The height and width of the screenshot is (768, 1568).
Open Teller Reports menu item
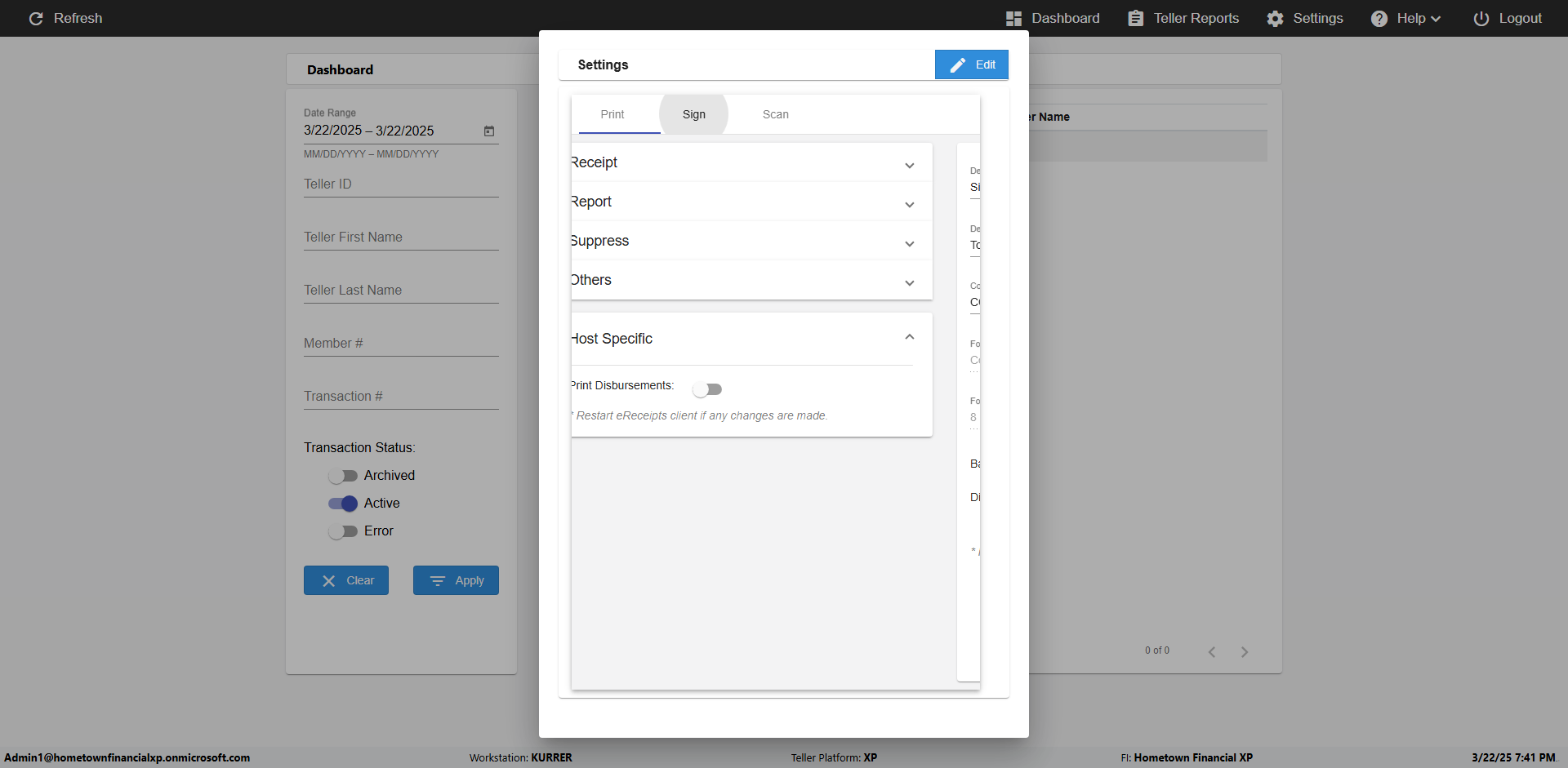(x=1196, y=18)
